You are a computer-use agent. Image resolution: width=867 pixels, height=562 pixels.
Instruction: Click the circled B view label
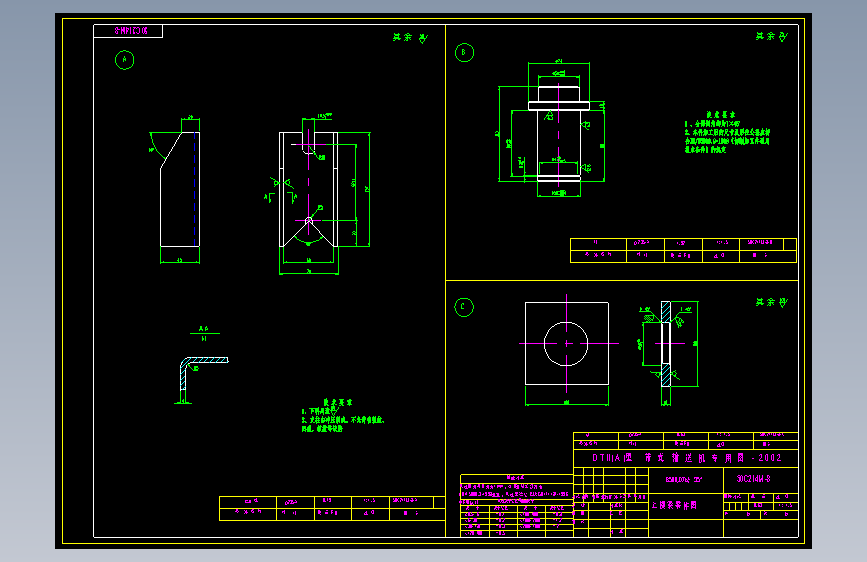tap(464, 53)
